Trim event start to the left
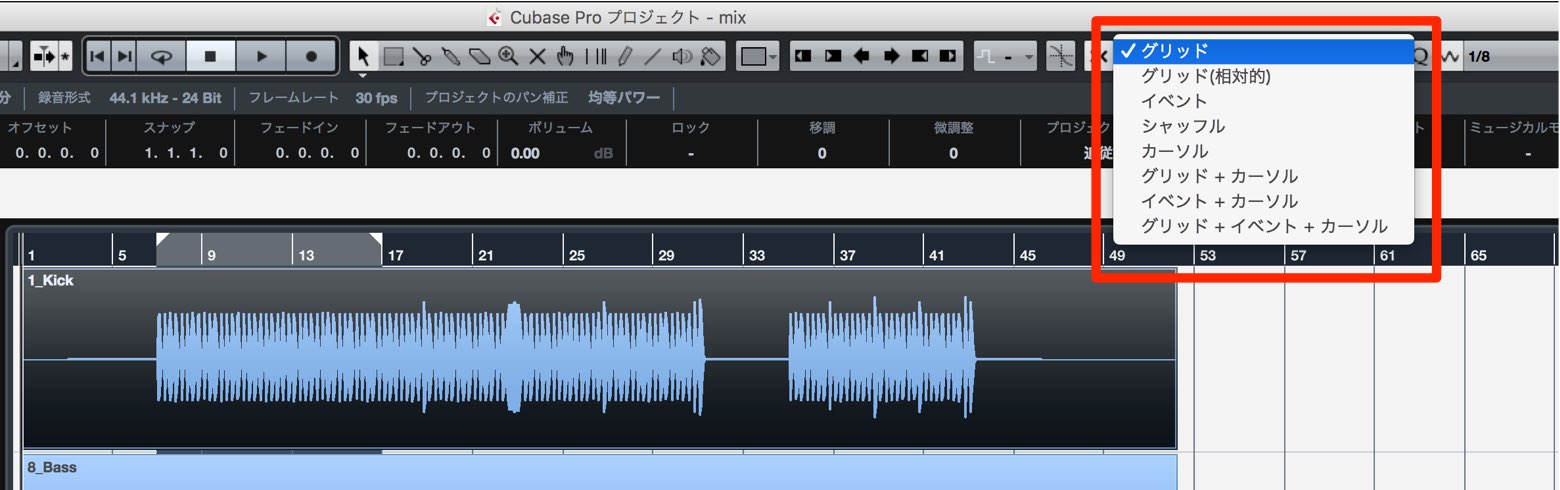The image size is (1560, 490). 802,57
